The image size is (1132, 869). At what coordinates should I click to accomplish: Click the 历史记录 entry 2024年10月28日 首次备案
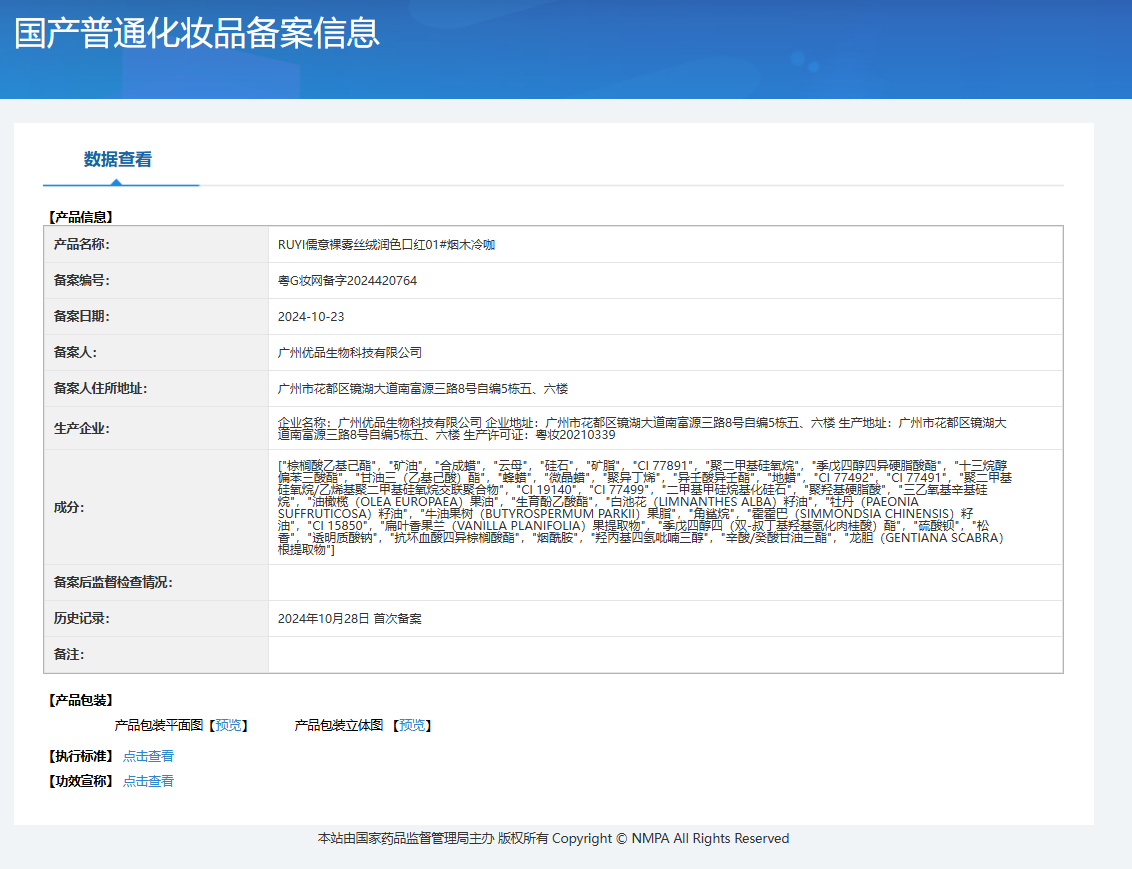point(350,619)
